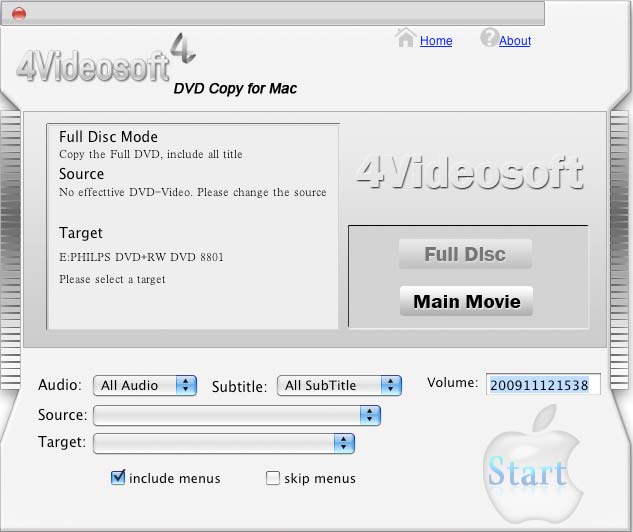Select Full Disc copy mode
Image resolution: width=633 pixels, height=532 pixels.
click(465, 254)
